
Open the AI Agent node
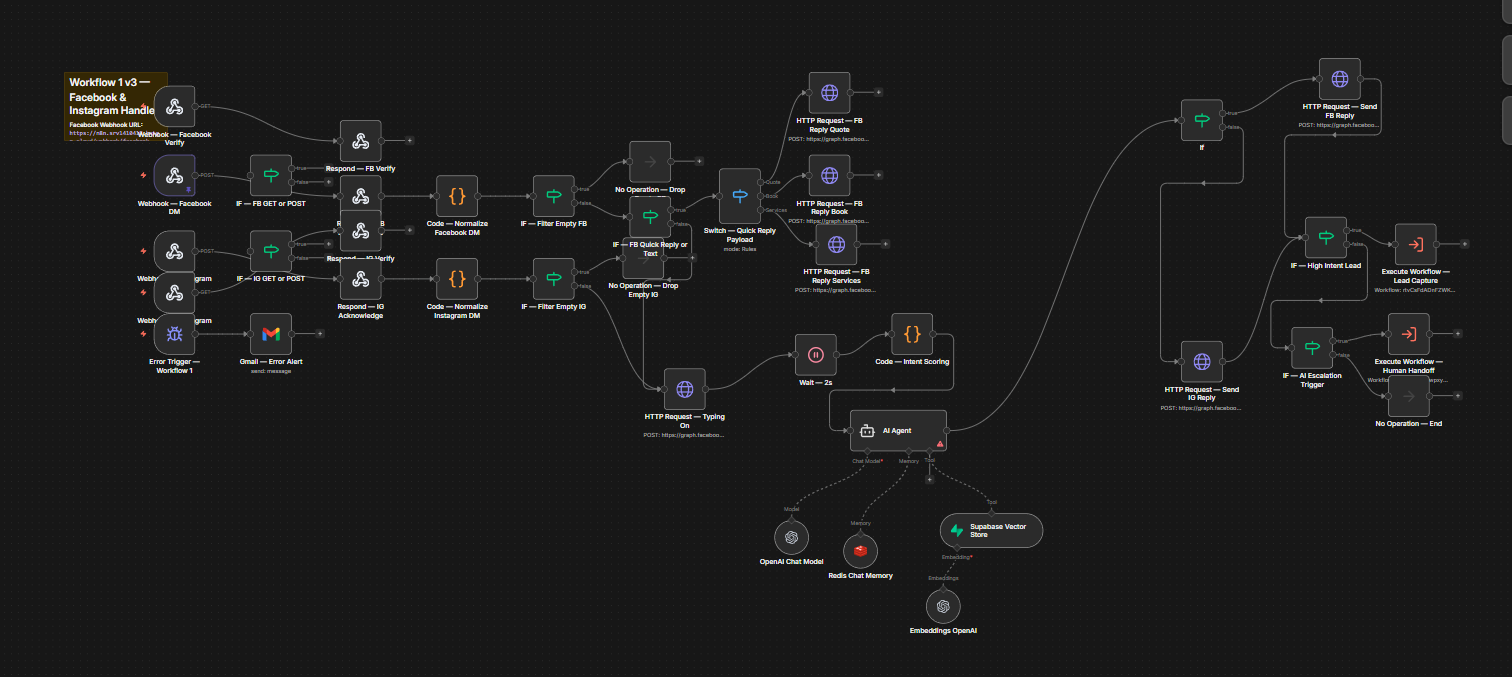(898, 430)
